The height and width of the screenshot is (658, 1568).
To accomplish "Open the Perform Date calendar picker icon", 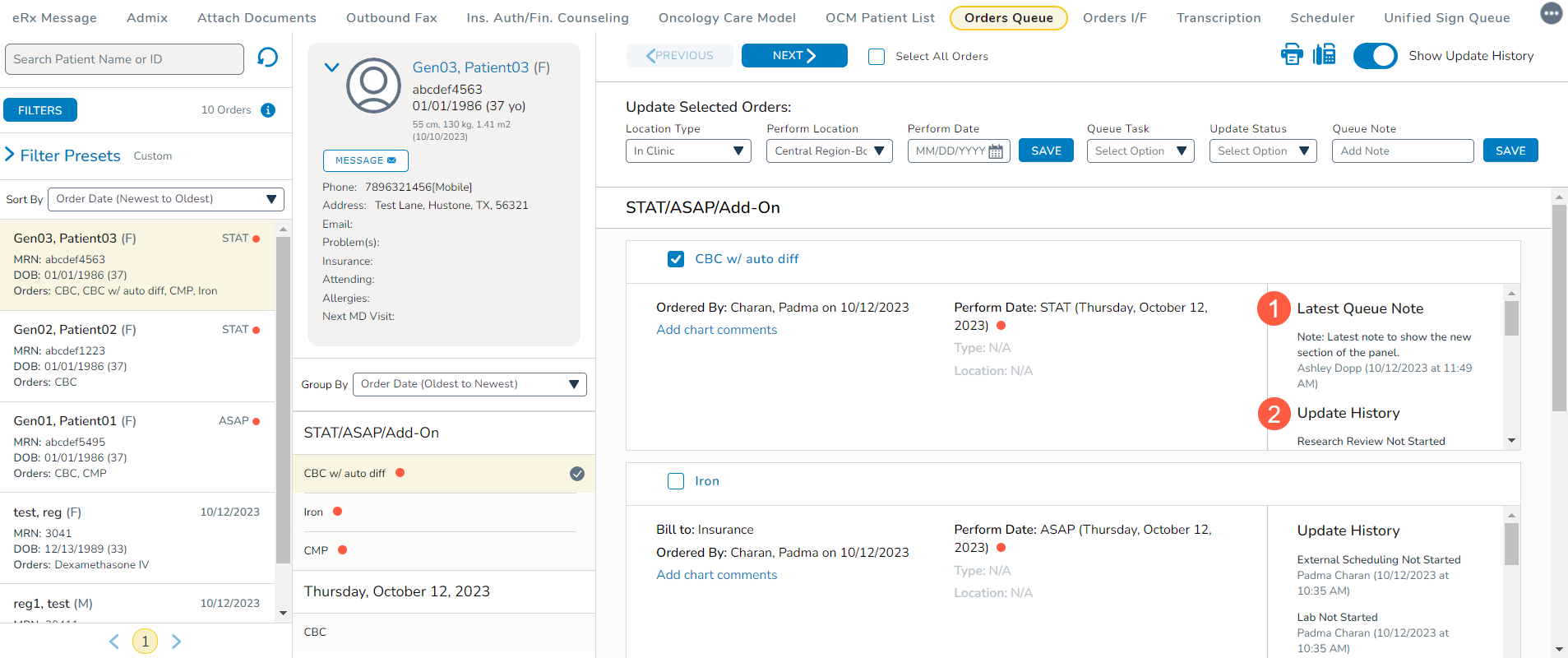I will [996, 151].
